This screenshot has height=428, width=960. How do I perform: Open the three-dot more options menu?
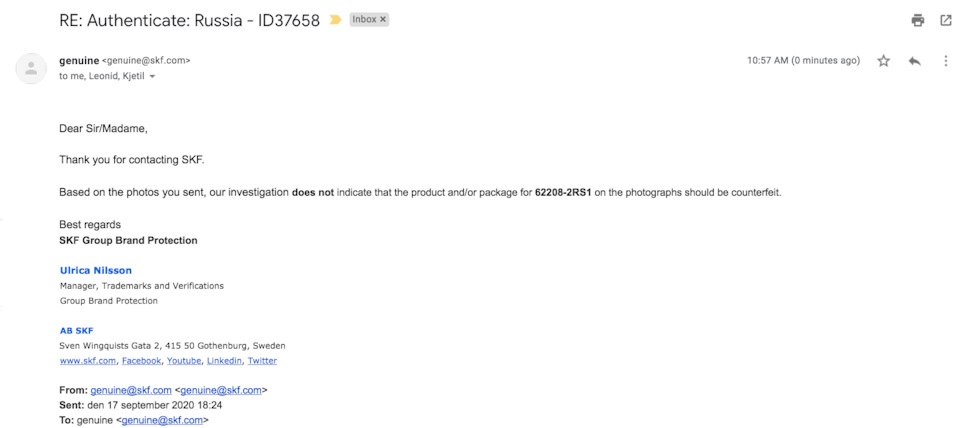pos(946,61)
